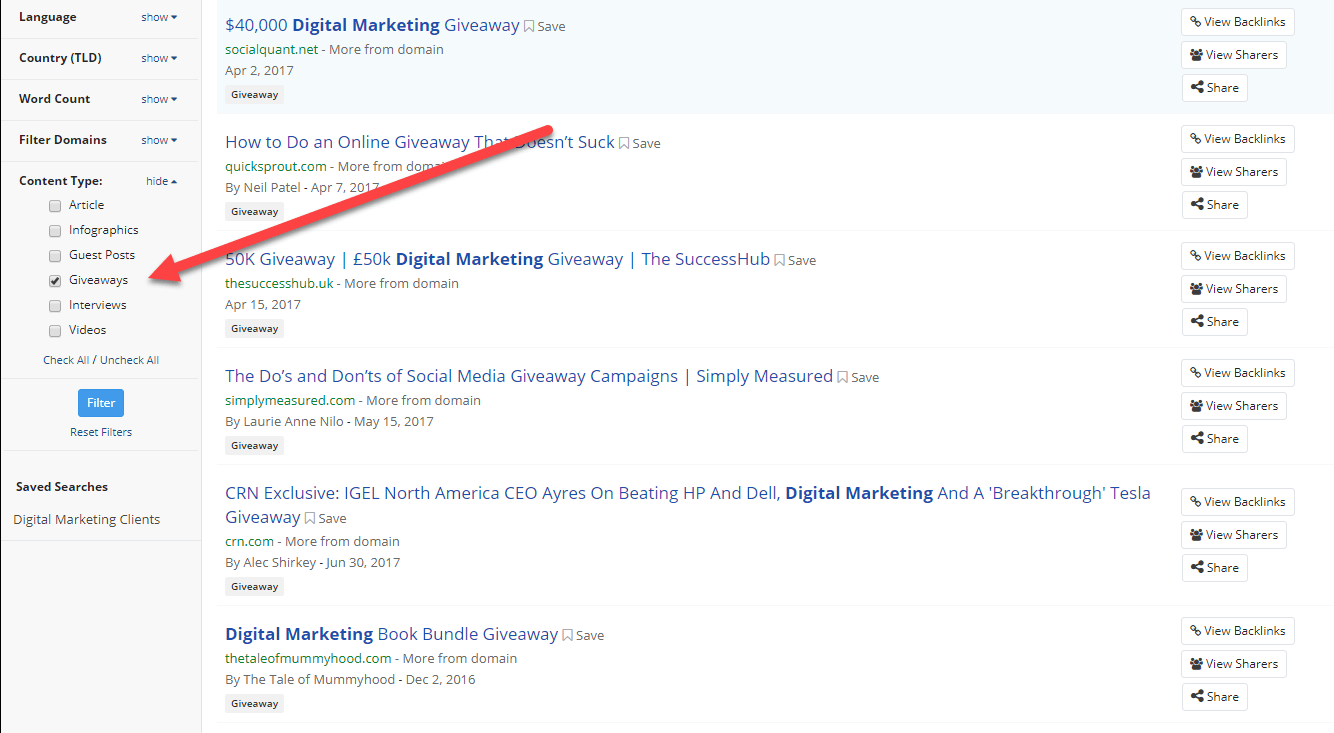Share the socialquant.net giveaway result

1215,88
